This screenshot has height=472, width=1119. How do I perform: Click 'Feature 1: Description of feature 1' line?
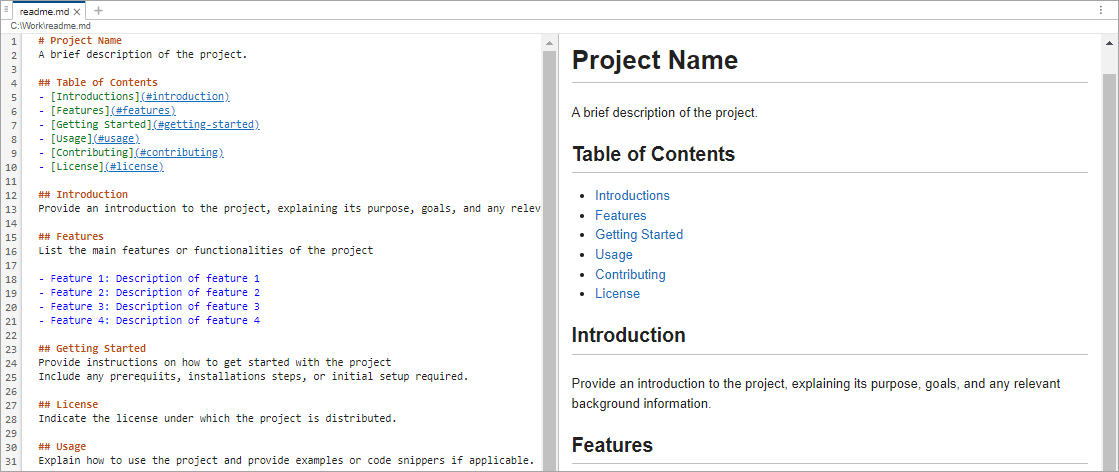(149, 278)
